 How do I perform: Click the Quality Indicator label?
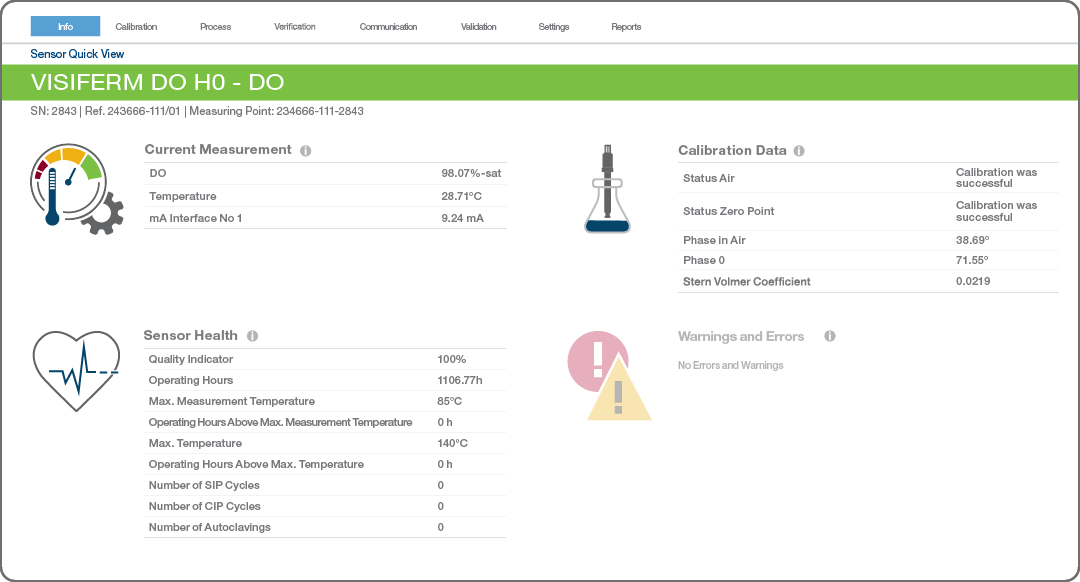click(x=191, y=360)
